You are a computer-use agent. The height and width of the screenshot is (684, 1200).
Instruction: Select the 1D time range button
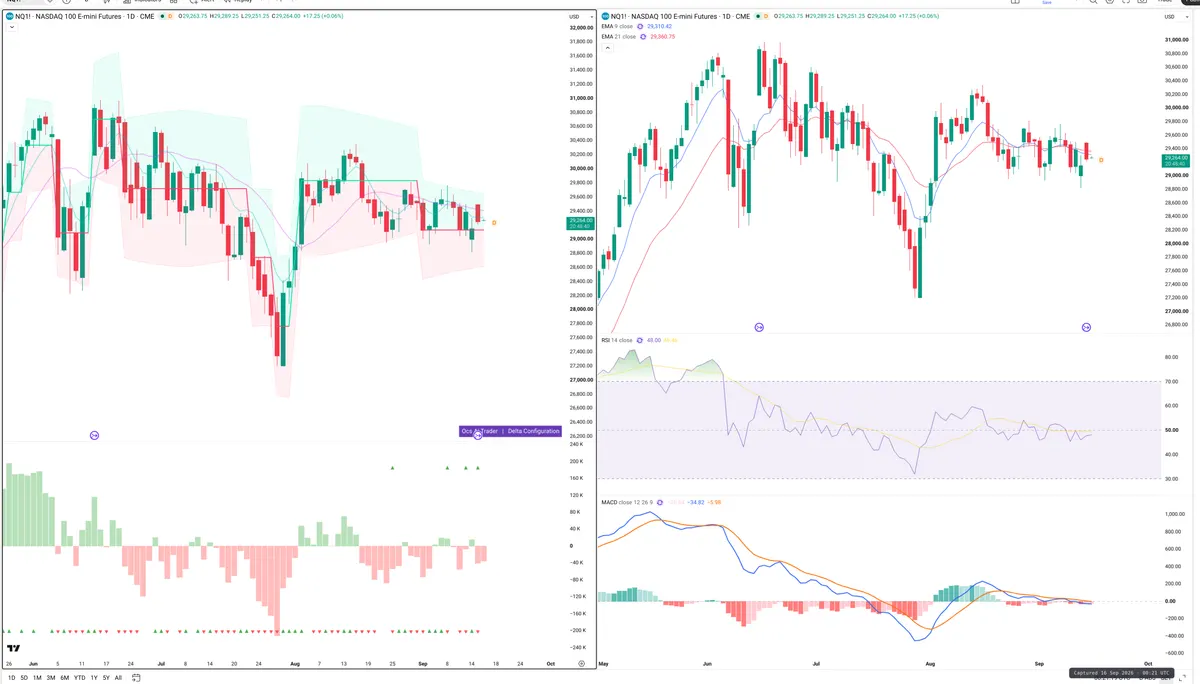coord(11,677)
